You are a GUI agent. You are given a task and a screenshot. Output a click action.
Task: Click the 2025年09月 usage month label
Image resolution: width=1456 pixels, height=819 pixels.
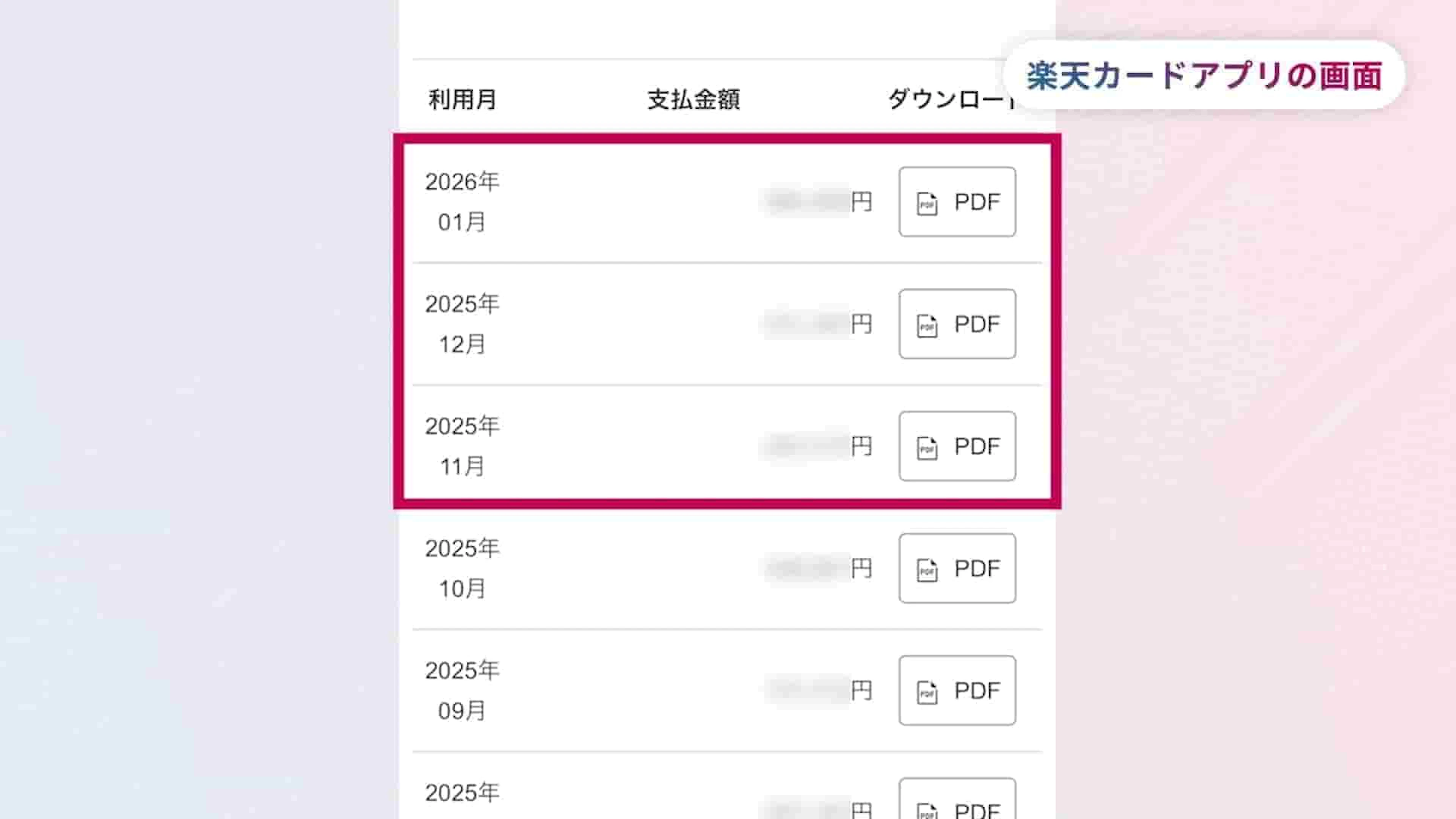click(462, 690)
